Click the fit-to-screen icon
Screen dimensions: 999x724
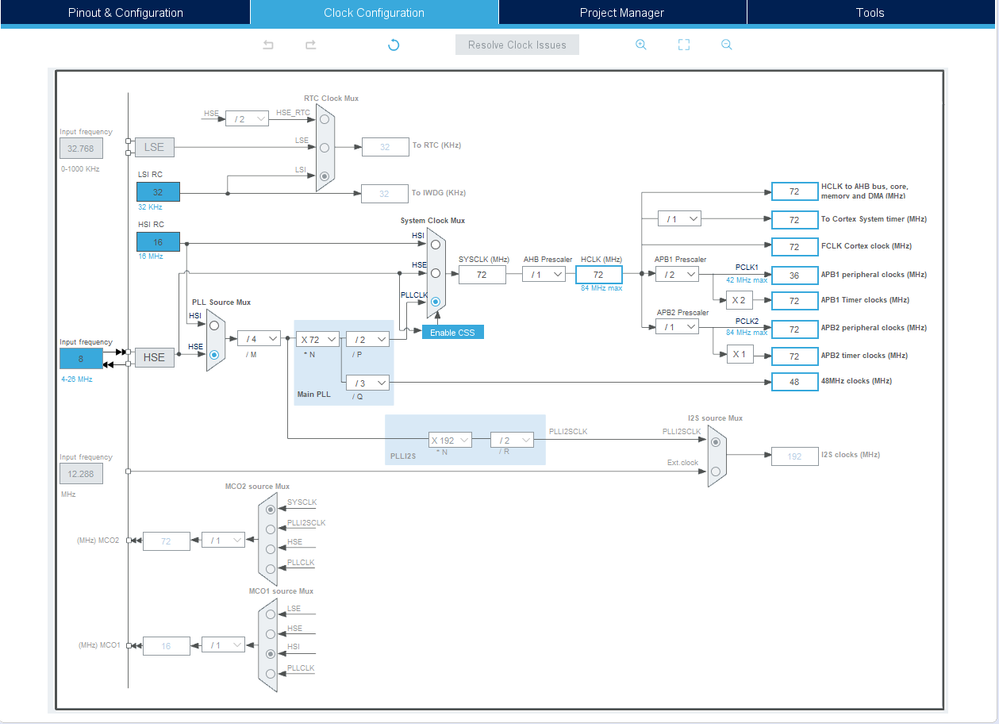[684, 45]
